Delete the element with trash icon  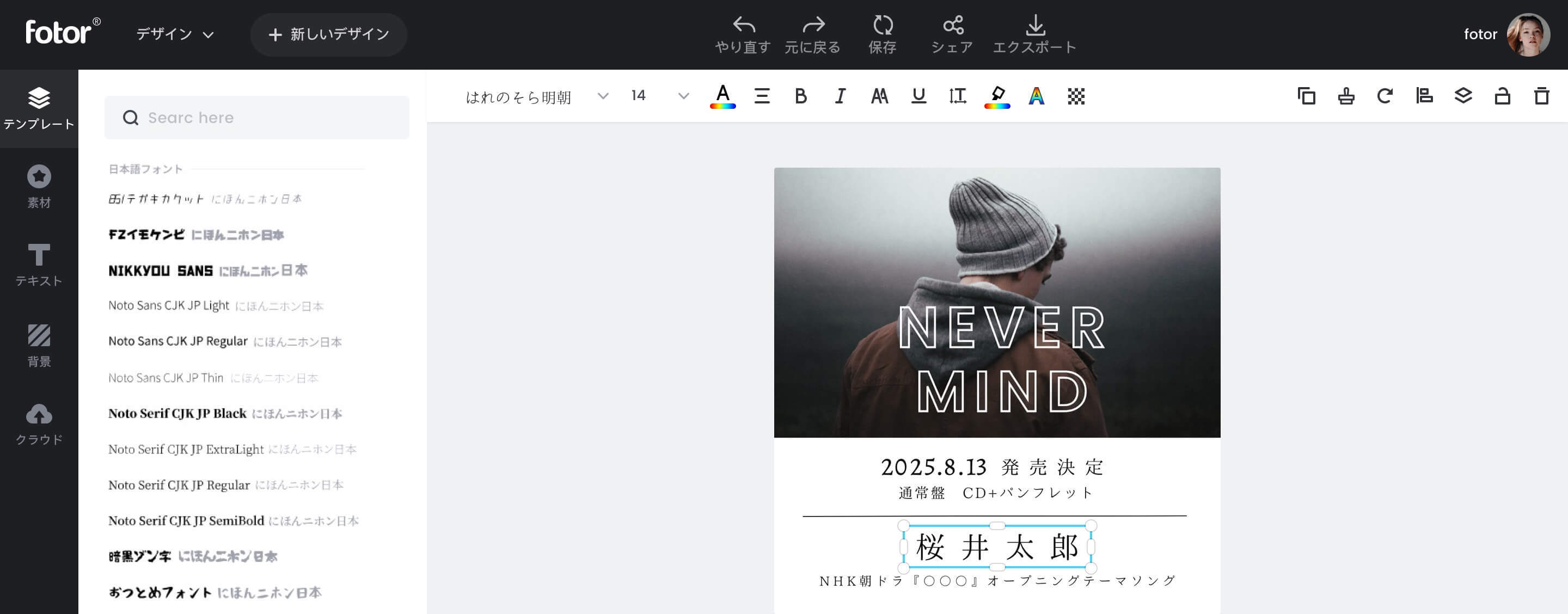1542,96
